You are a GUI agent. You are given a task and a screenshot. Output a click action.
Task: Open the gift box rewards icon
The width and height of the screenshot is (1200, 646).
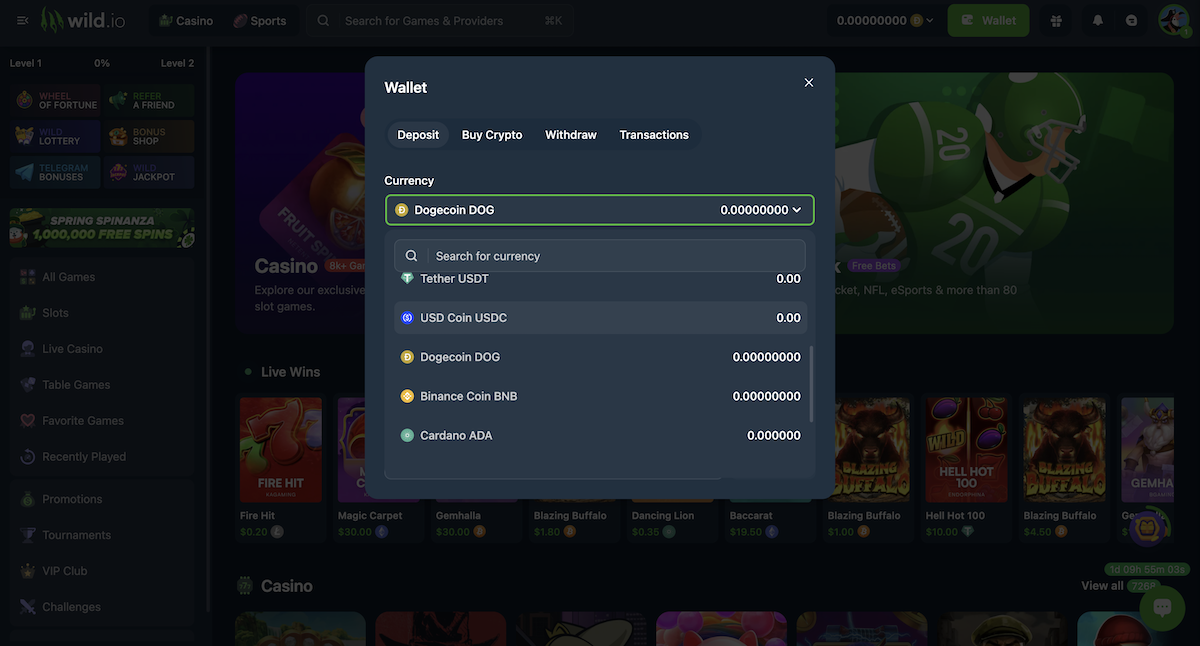tap(1057, 20)
